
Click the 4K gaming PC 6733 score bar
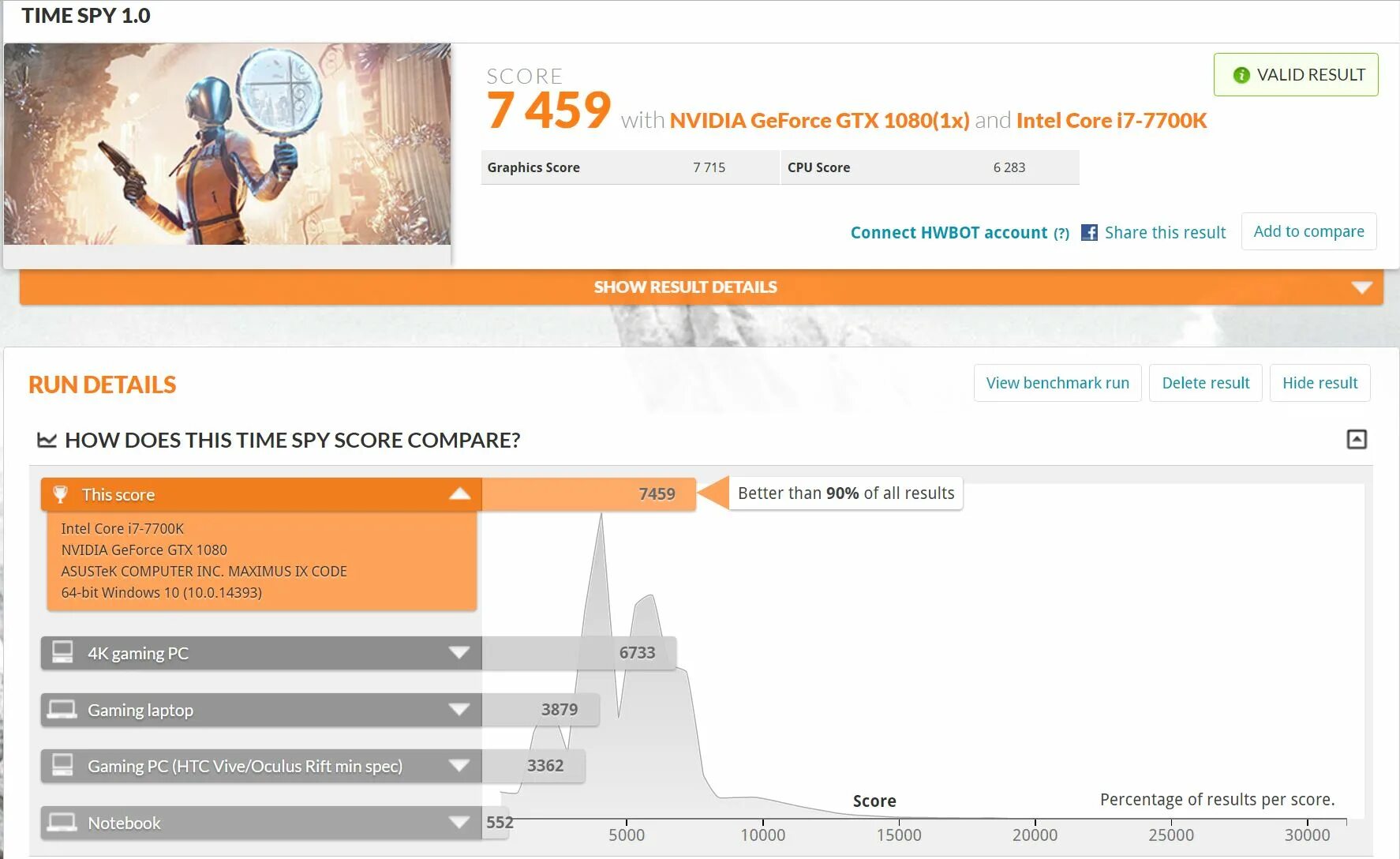pyautogui.click(x=579, y=652)
